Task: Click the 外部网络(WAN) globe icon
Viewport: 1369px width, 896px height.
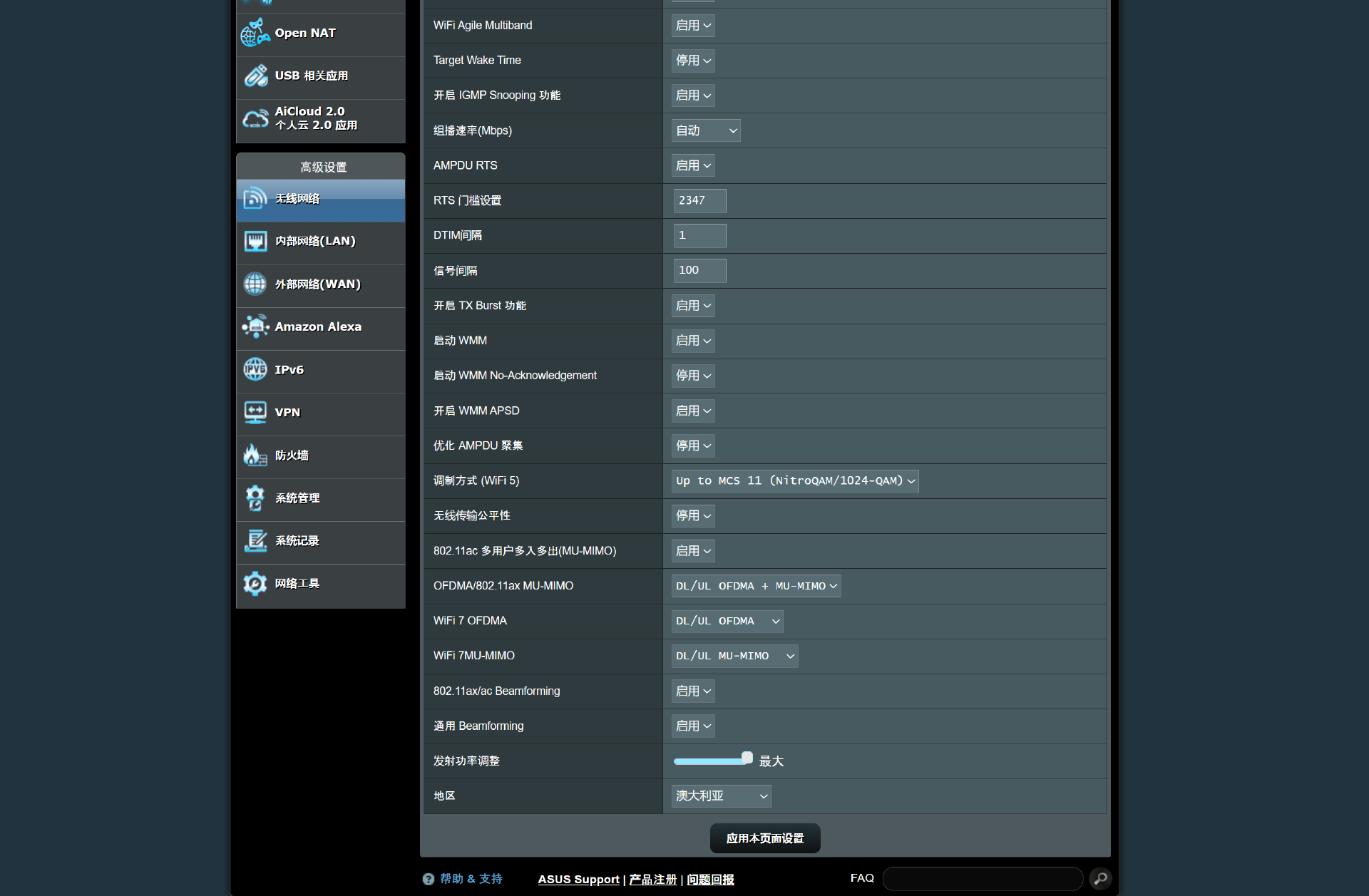Action: (255, 284)
